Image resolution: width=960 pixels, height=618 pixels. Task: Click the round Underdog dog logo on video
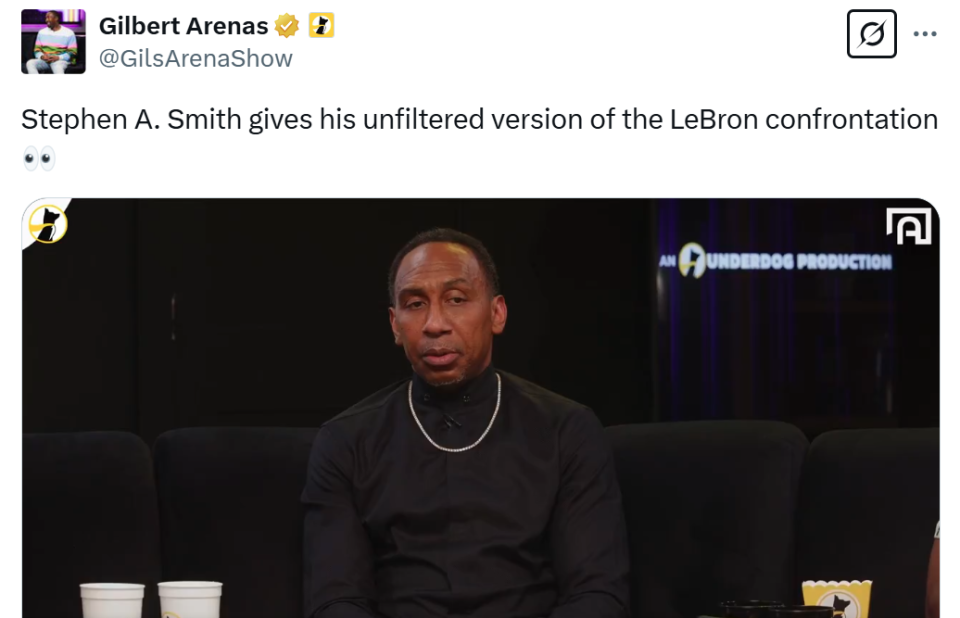coord(48,224)
